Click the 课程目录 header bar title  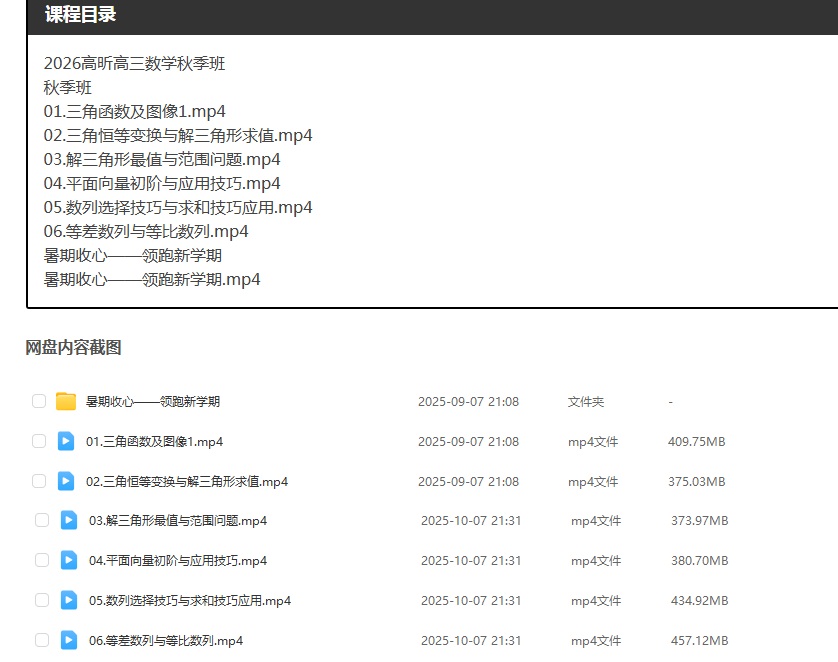pyautogui.click(x=80, y=15)
